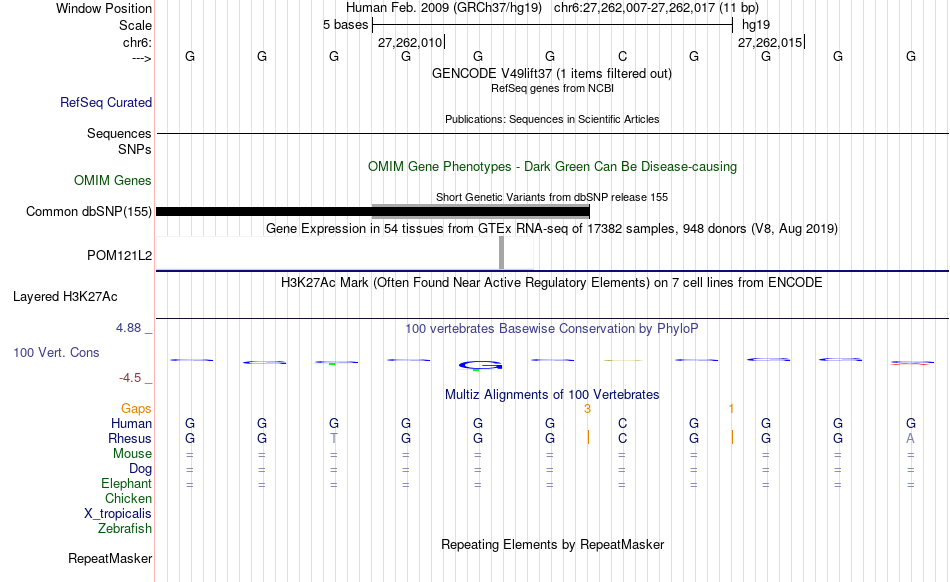Click Repeating Elements by RepeatMasker title
This screenshot has height=582, width=950.
[x=553, y=544]
